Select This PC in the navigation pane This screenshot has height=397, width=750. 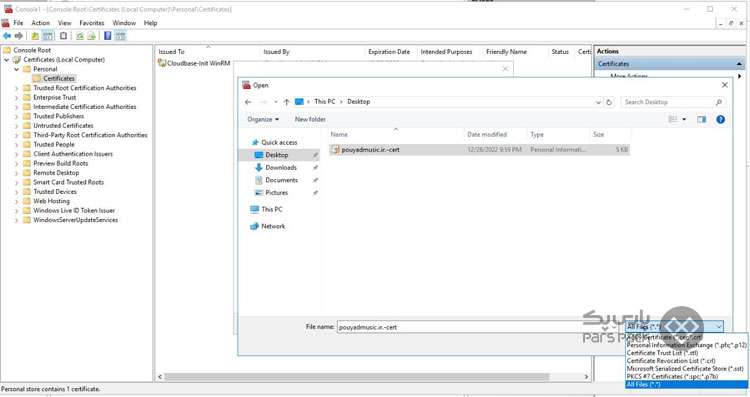pos(272,209)
